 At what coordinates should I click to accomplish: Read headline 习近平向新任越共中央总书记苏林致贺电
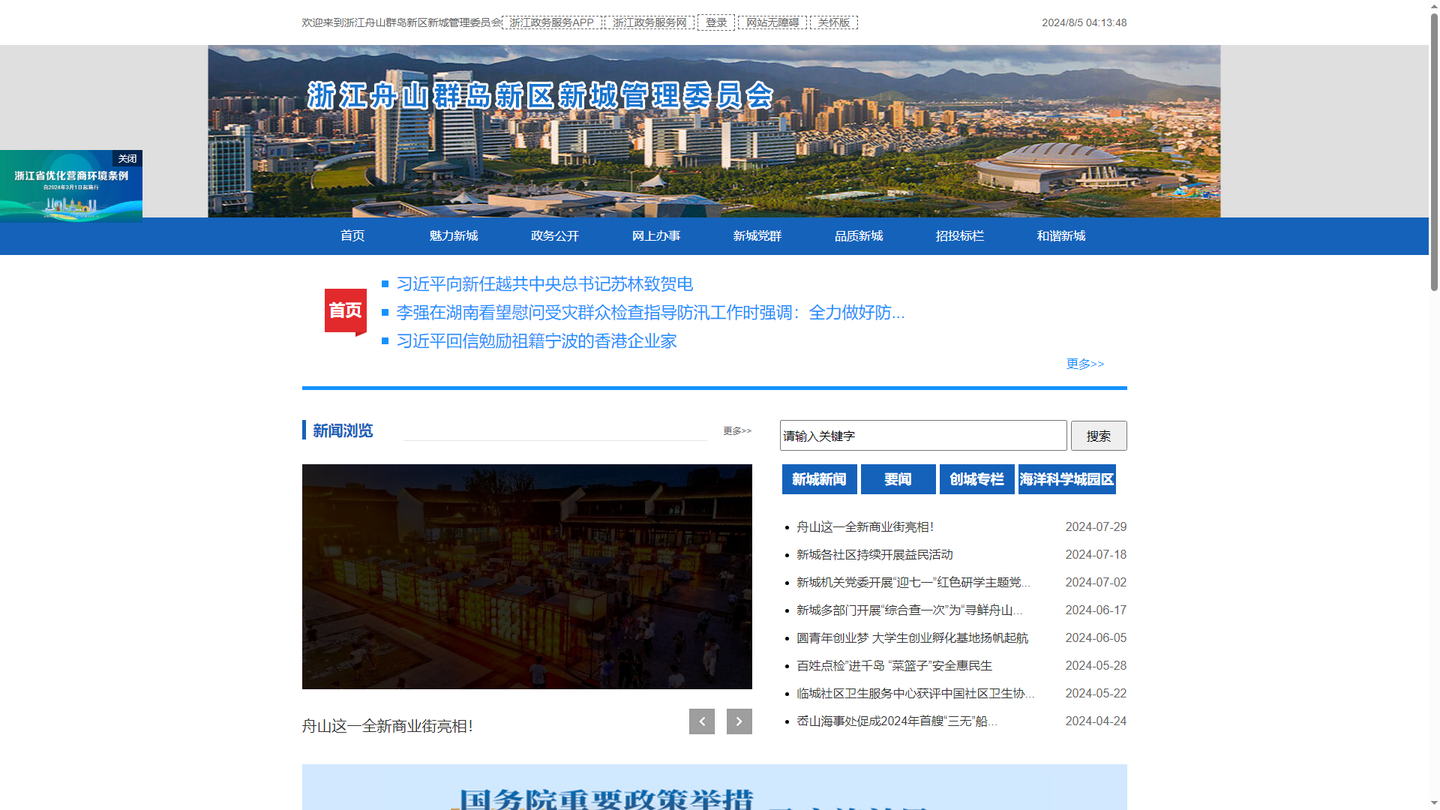click(x=545, y=284)
